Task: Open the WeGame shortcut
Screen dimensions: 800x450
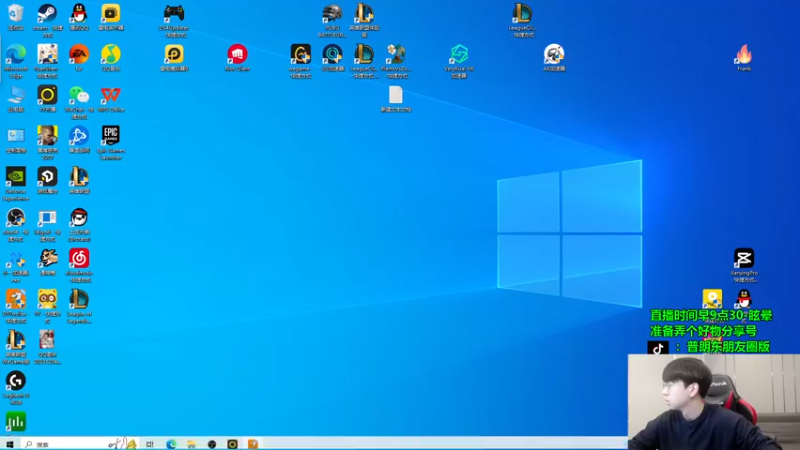Action: click(301, 54)
